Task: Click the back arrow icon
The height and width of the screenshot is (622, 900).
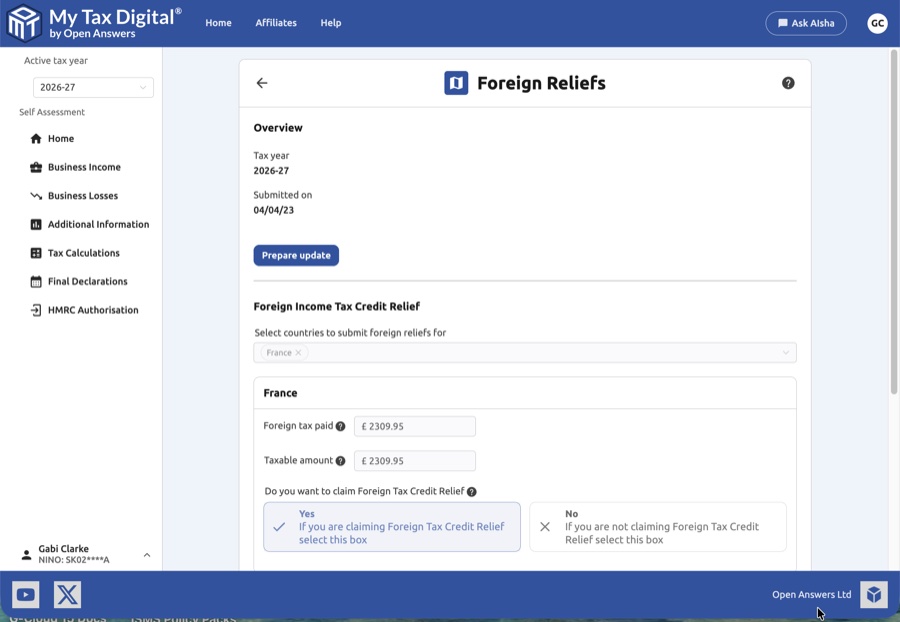Action: coord(262,83)
